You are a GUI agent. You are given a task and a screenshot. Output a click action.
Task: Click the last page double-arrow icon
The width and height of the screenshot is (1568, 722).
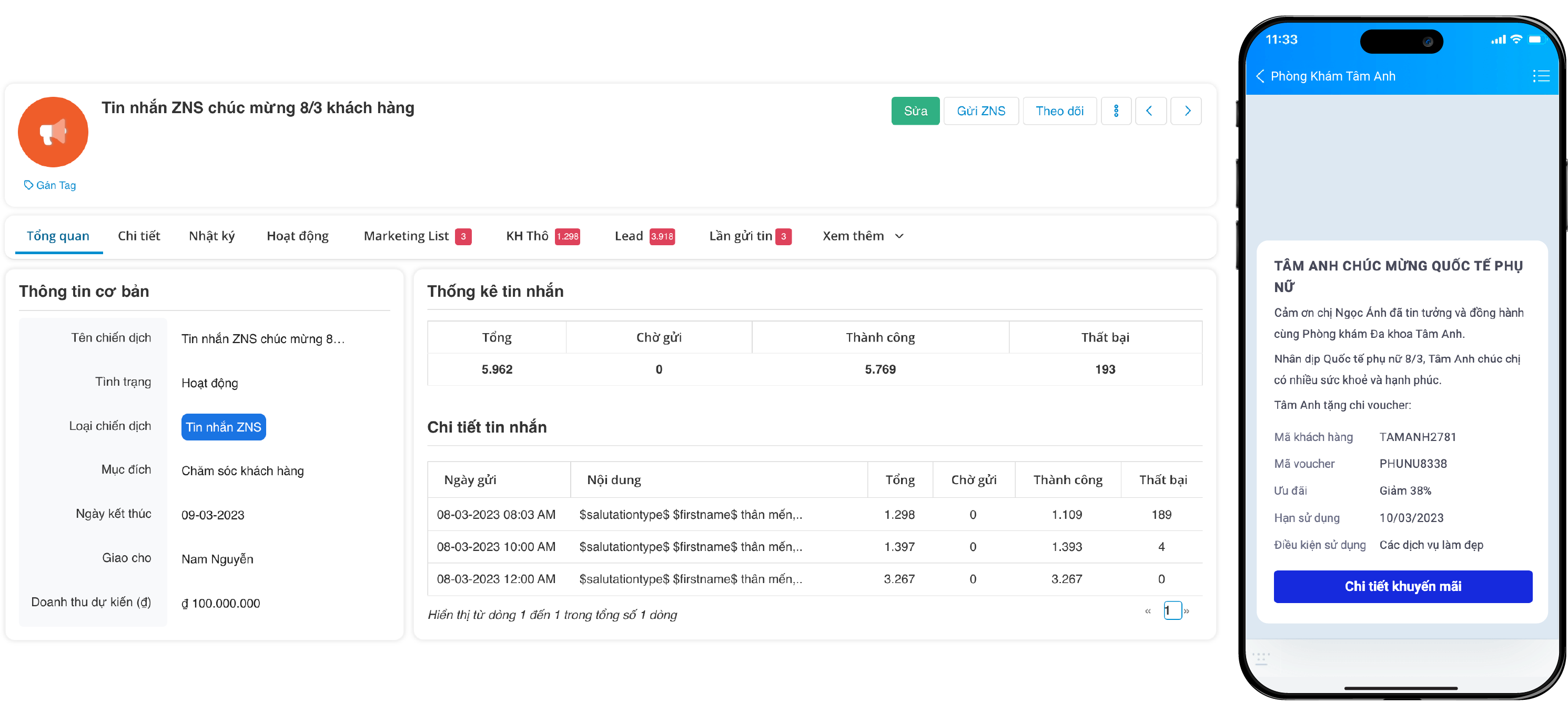click(1186, 610)
